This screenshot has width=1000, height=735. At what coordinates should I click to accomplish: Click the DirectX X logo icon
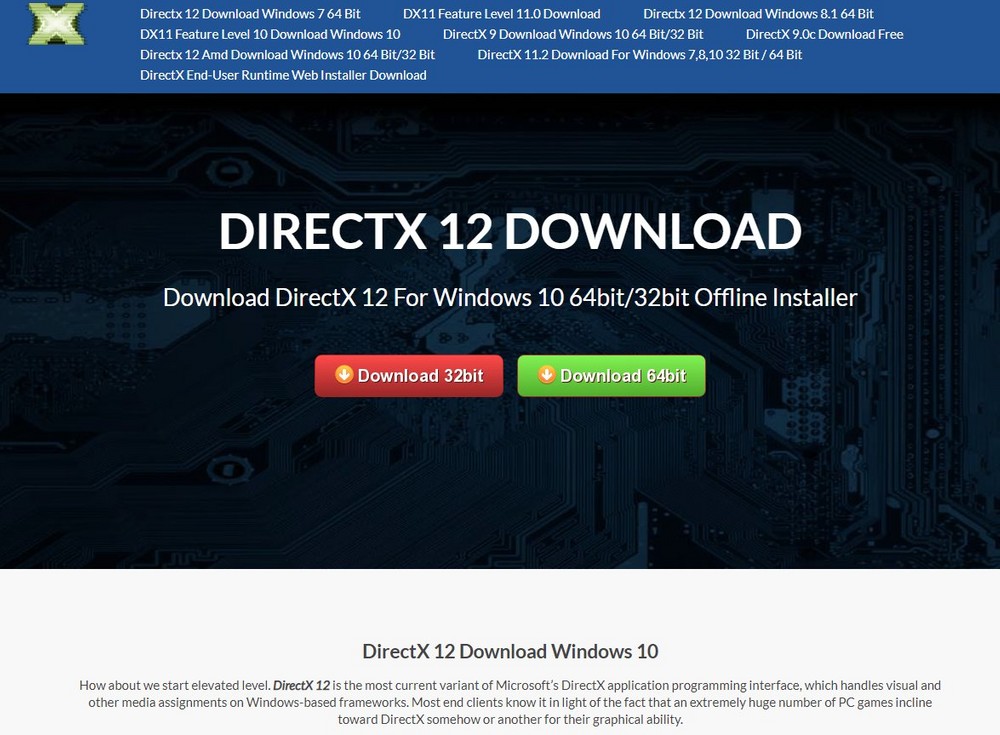pos(56,24)
